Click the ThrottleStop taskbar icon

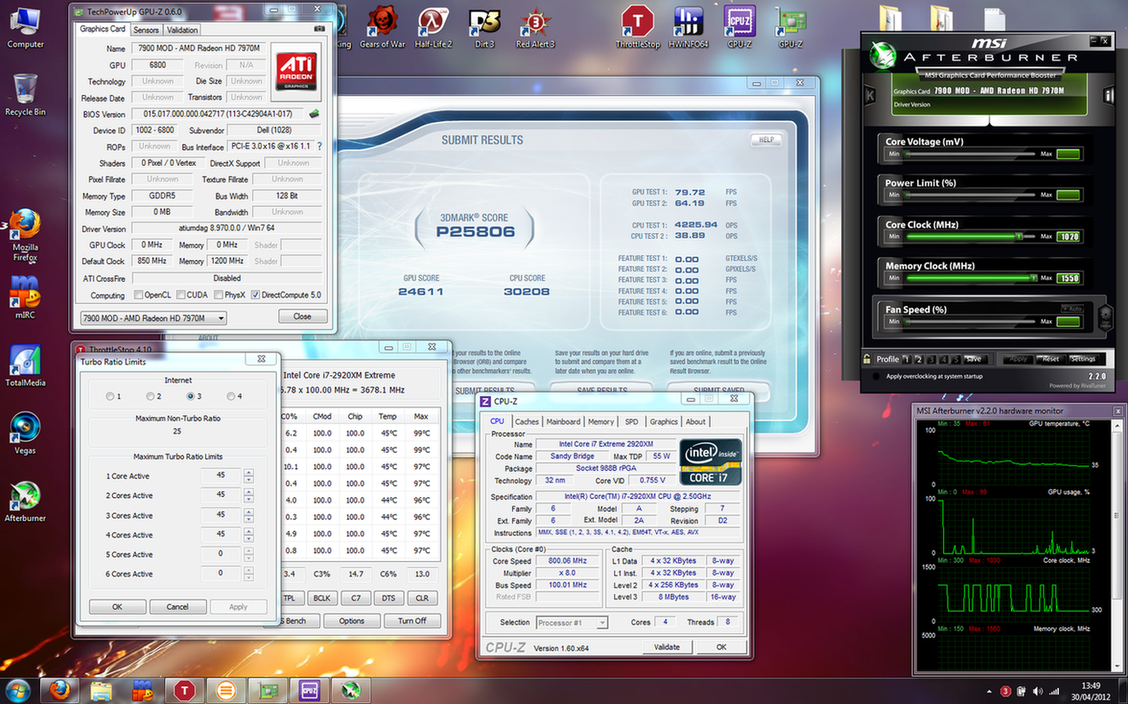(x=184, y=690)
